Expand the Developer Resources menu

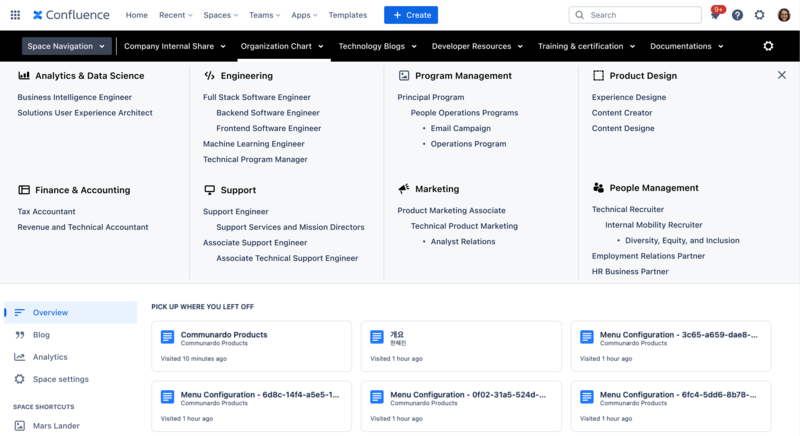click(x=477, y=46)
